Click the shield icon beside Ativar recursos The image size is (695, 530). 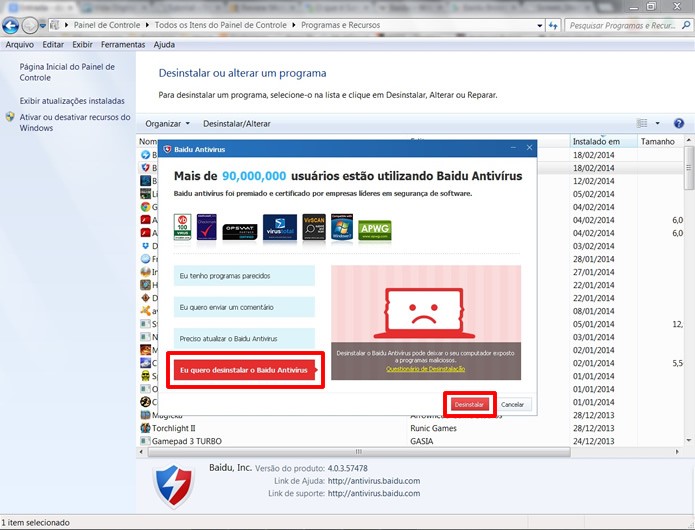coord(10,117)
